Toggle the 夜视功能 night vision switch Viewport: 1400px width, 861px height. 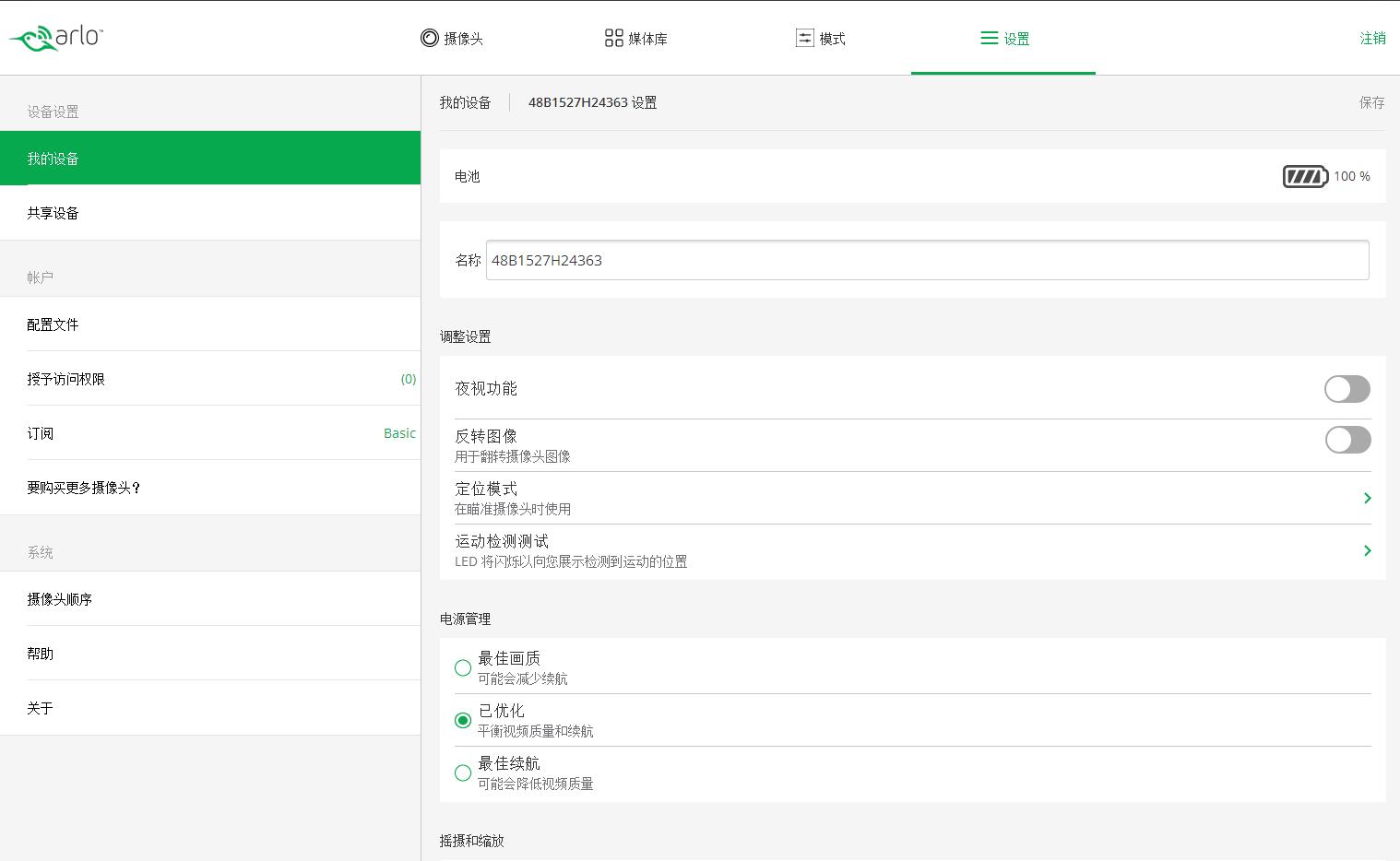[1347, 389]
